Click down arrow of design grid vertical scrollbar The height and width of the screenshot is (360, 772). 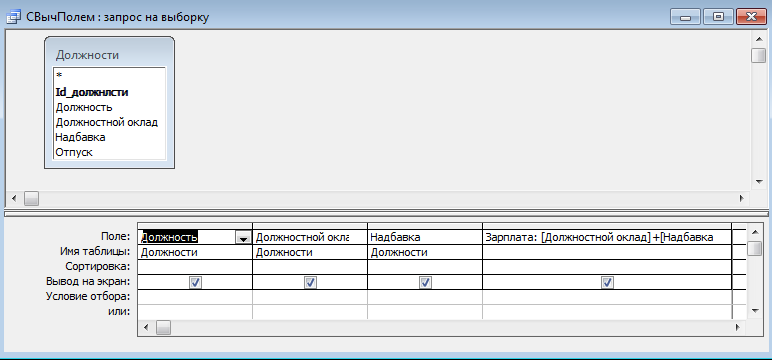(754, 311)
